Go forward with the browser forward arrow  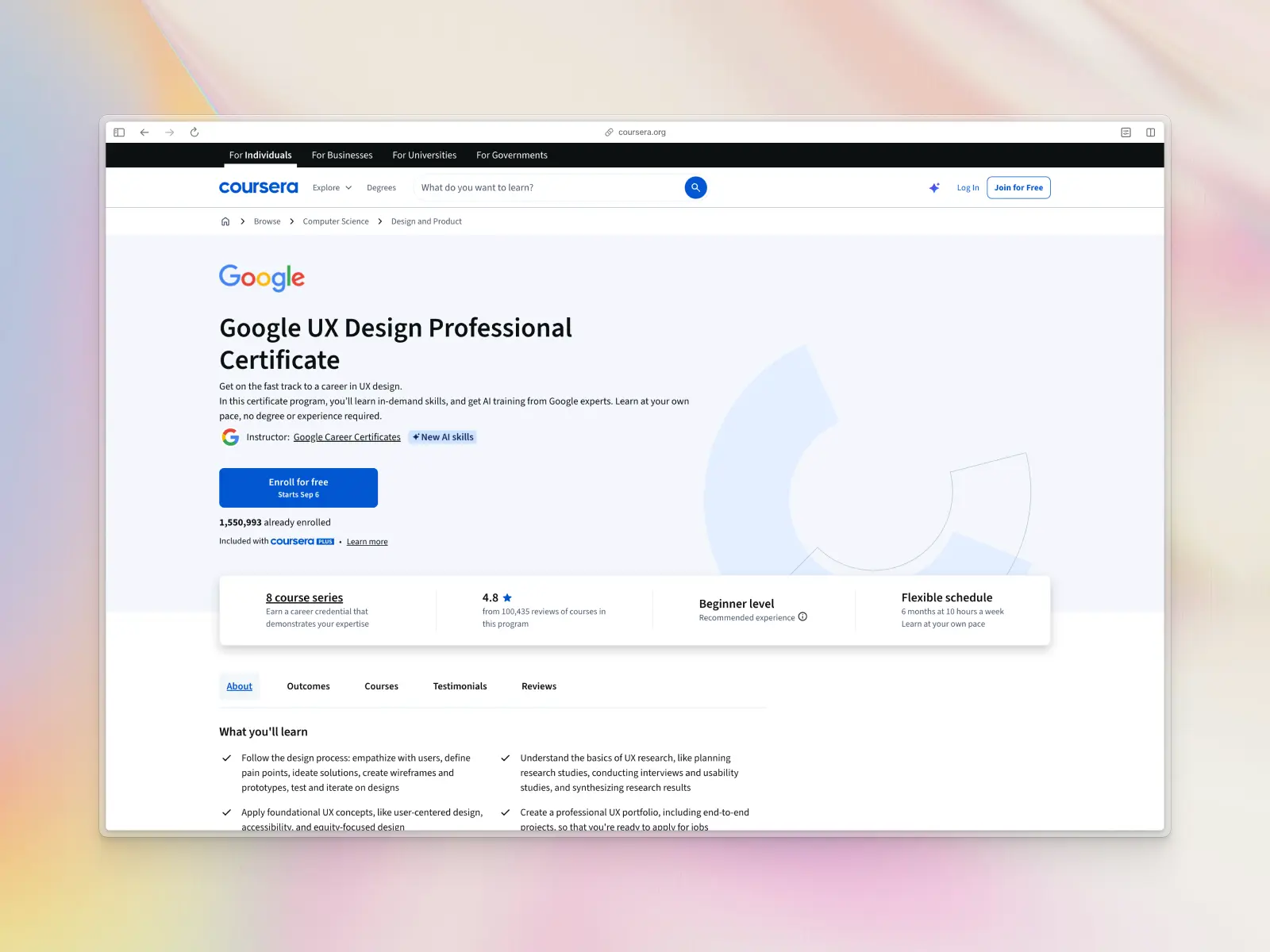(169, 132)
